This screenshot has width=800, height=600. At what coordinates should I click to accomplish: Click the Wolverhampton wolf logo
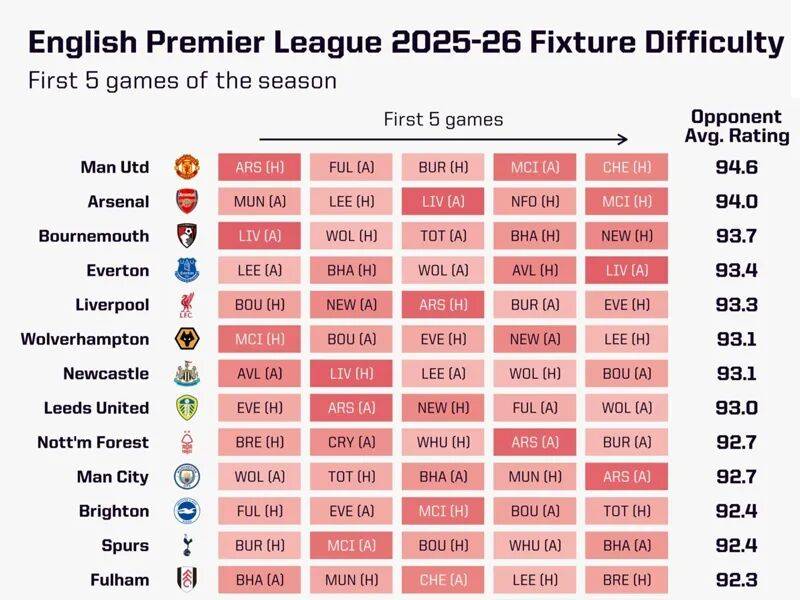tap(187, 339)
